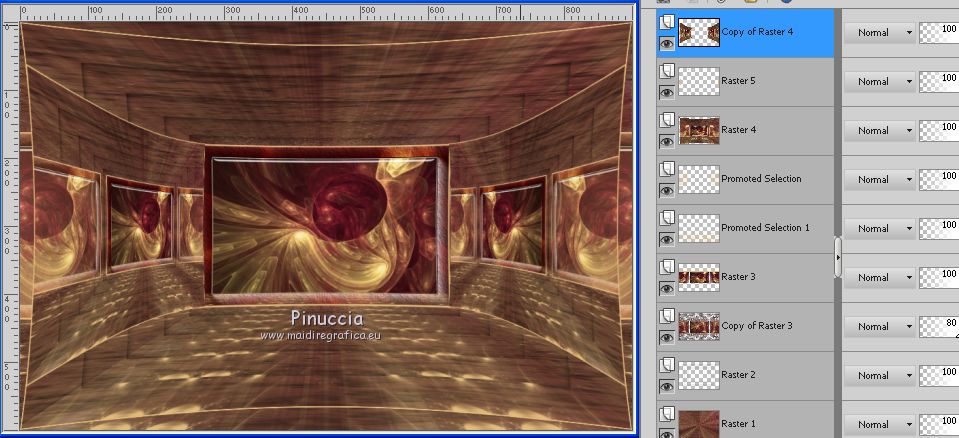
Task: Click the opacity slider for Raster 4
Action: 939,130
